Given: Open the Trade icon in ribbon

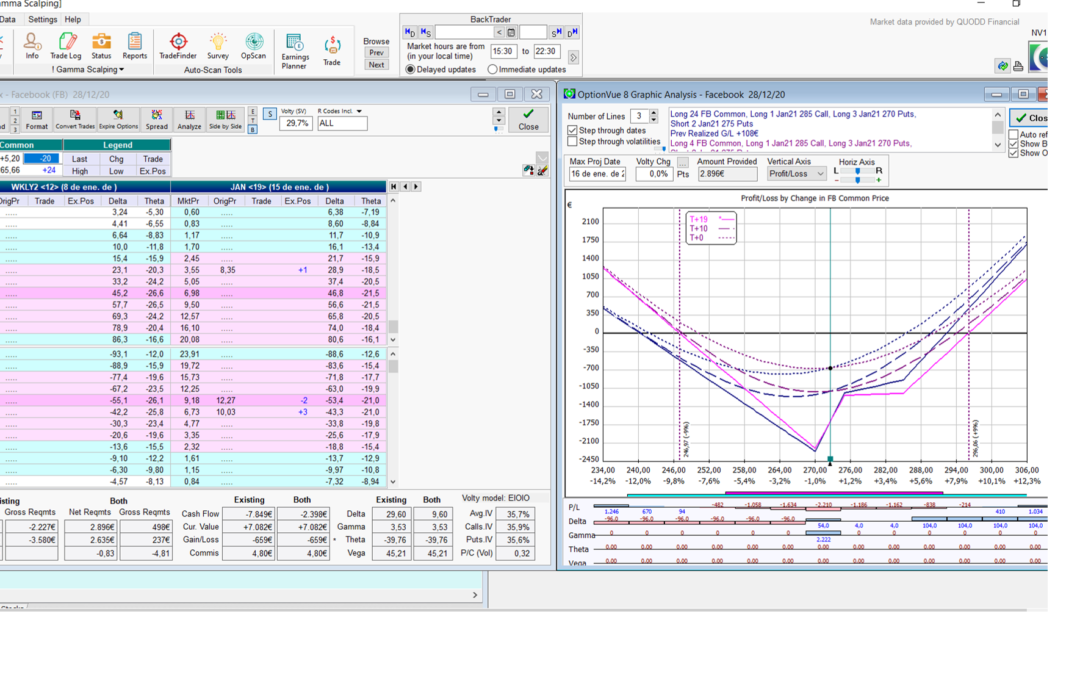Looking at the screenshot, I should (332, 52).
